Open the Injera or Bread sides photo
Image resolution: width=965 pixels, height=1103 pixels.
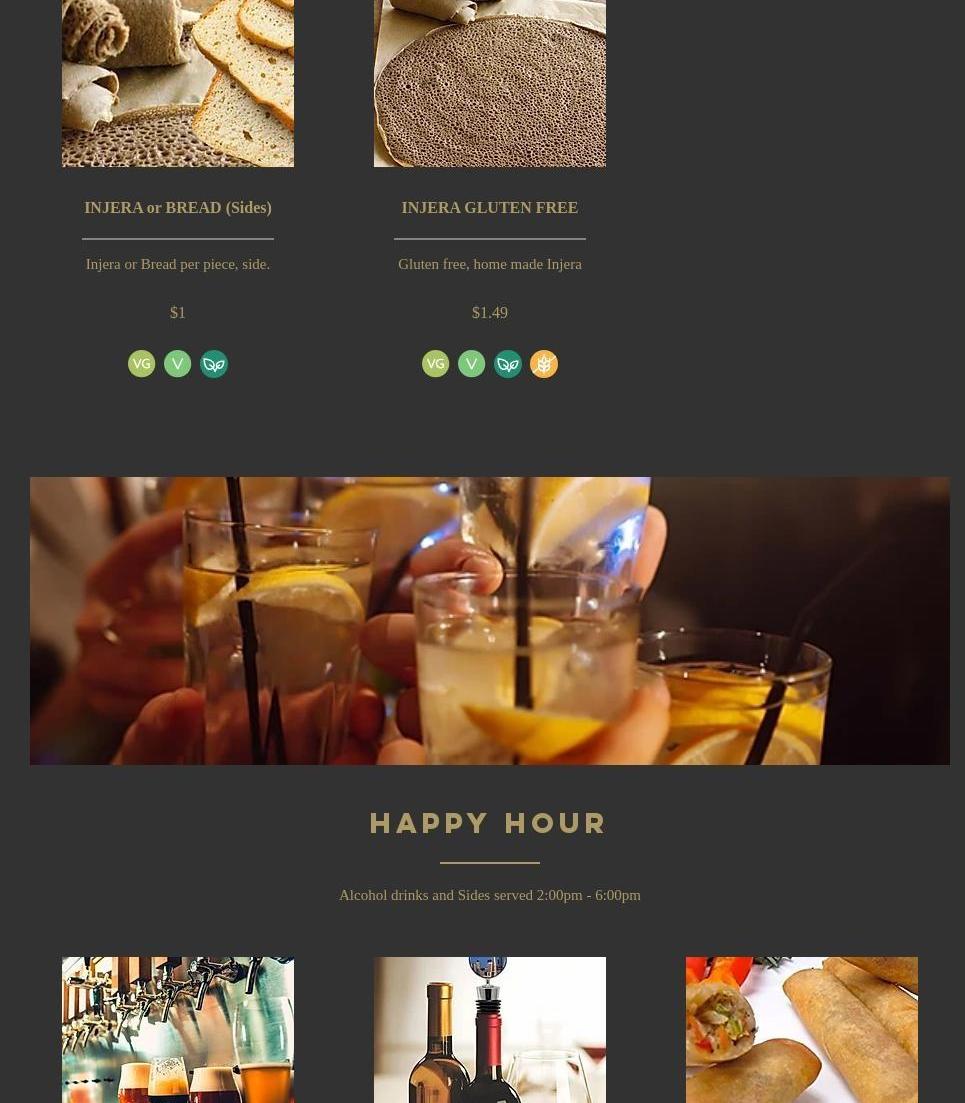[178, 83]
